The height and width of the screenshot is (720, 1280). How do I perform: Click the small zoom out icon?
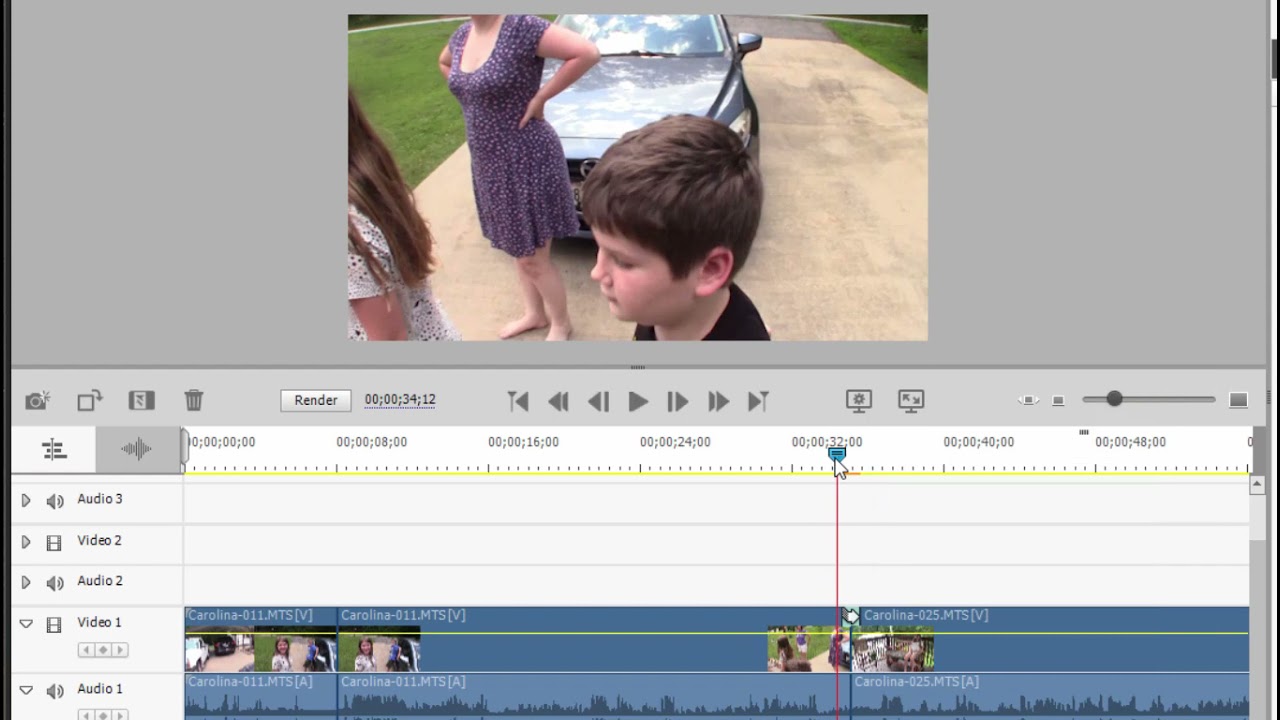[x=1058, y=401]
